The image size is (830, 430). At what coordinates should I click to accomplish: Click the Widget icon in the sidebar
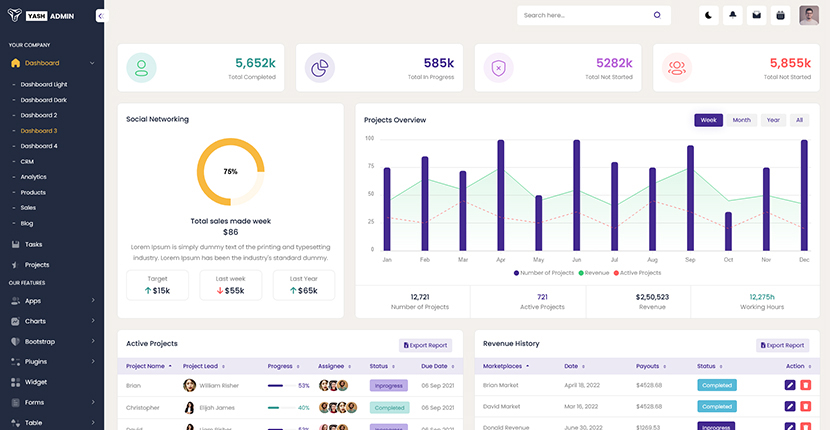coord(15,382)
